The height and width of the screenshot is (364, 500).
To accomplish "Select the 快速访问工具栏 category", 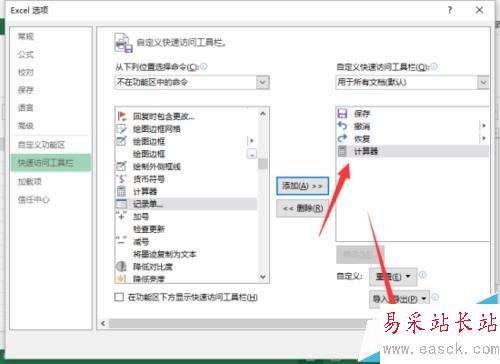I will click(51, 163).
